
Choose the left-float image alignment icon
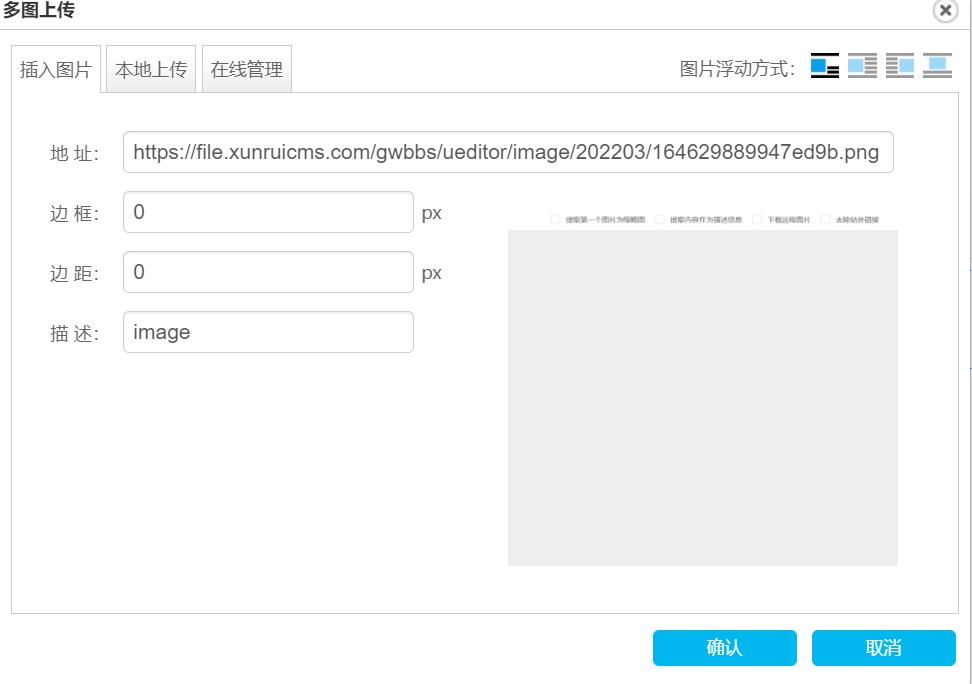pos(862,66)
